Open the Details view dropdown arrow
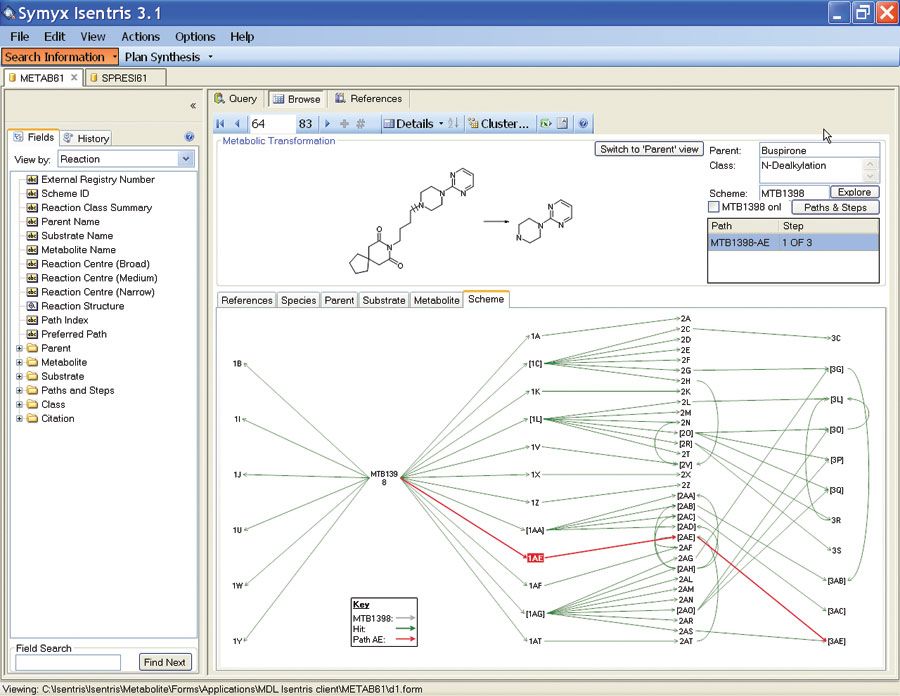This screenshot has height=696, width=900. click(x=441, y=123)
